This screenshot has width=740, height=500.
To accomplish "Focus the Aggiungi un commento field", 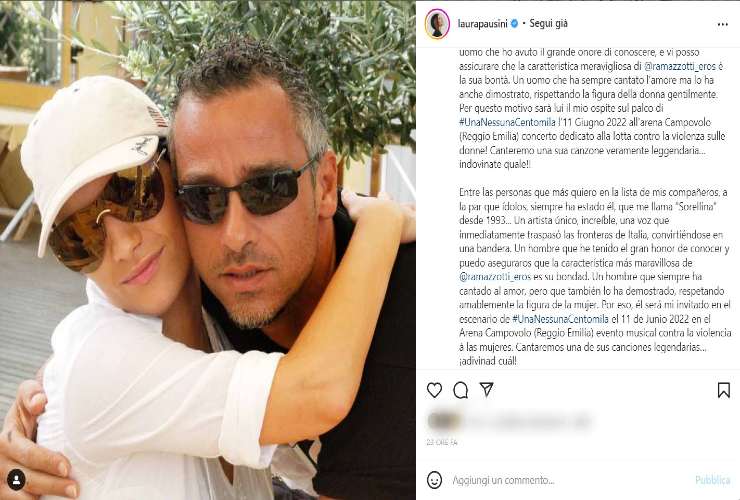I will pyautogui.click(x=569, y=480).
